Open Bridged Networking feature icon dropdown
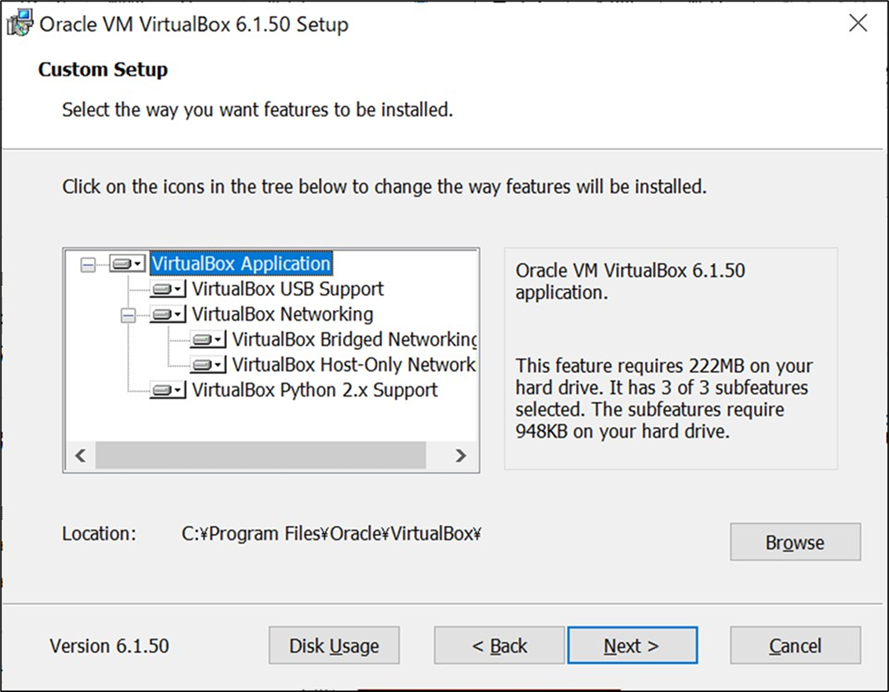 208,339
